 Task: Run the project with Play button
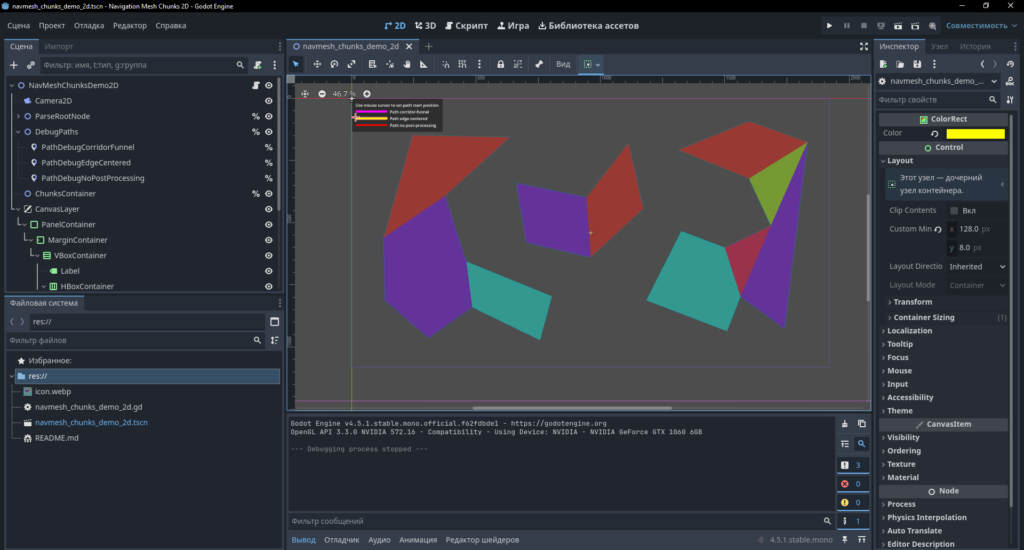829,25
